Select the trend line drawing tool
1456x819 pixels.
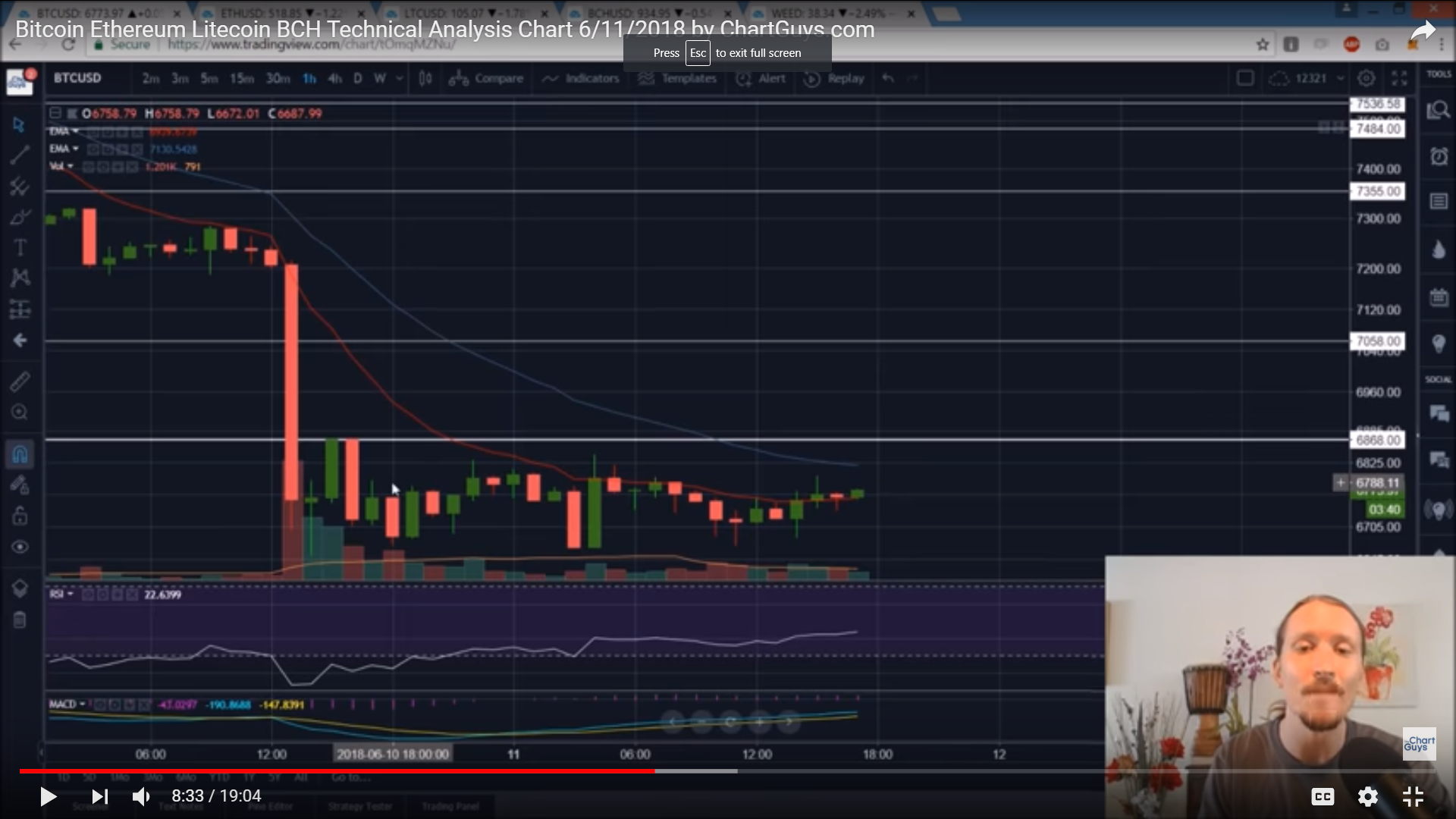[20, 155]
